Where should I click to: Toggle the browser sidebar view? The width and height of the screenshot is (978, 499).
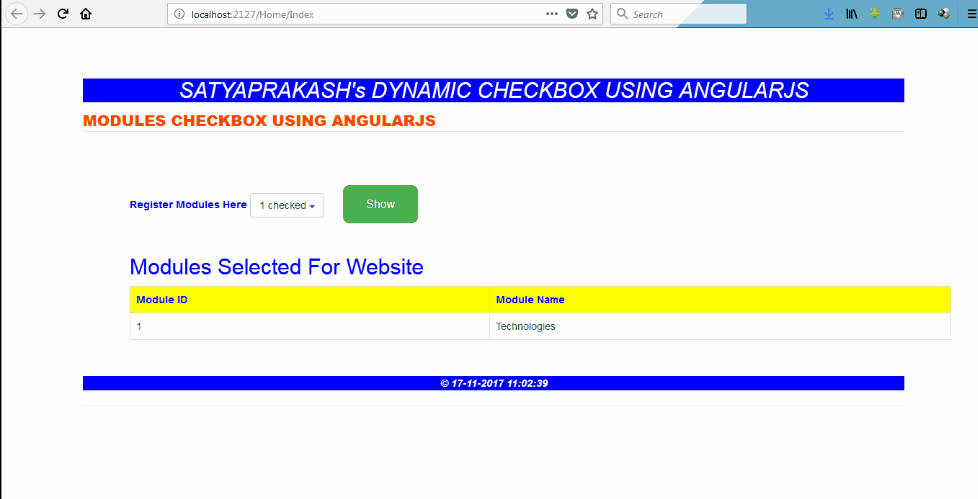[x=921, y=14]
